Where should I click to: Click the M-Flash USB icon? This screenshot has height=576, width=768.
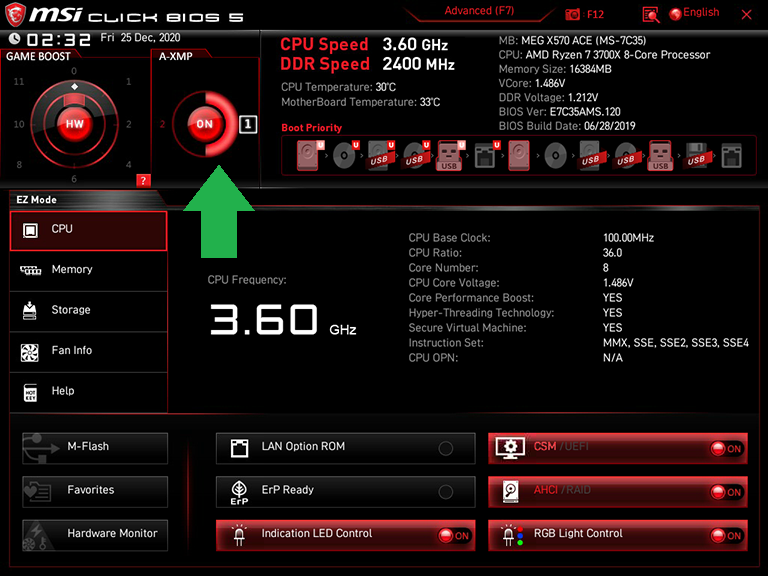[37, 448]
